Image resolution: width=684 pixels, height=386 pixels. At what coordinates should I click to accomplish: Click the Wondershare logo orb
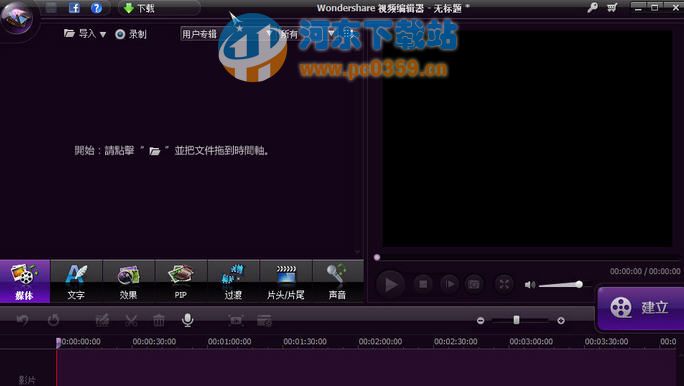pyautogui.click(x=17, y=17)
